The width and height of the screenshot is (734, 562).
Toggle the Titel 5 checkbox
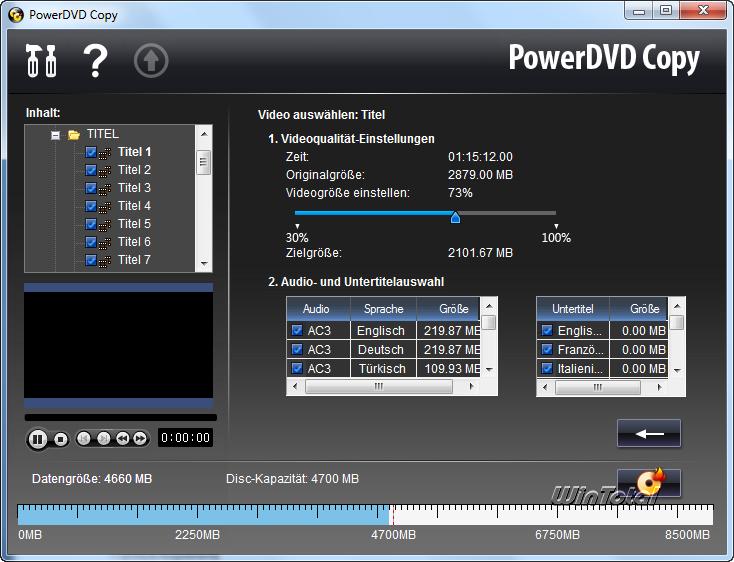pyautogui.click(x=91, y=224)
